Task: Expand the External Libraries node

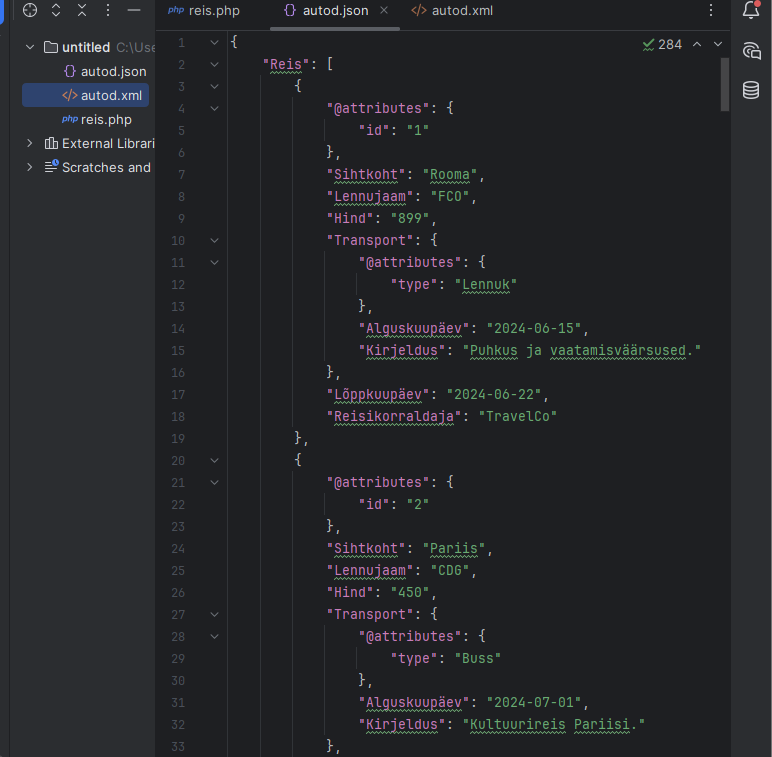Action: tap(30, 143)
